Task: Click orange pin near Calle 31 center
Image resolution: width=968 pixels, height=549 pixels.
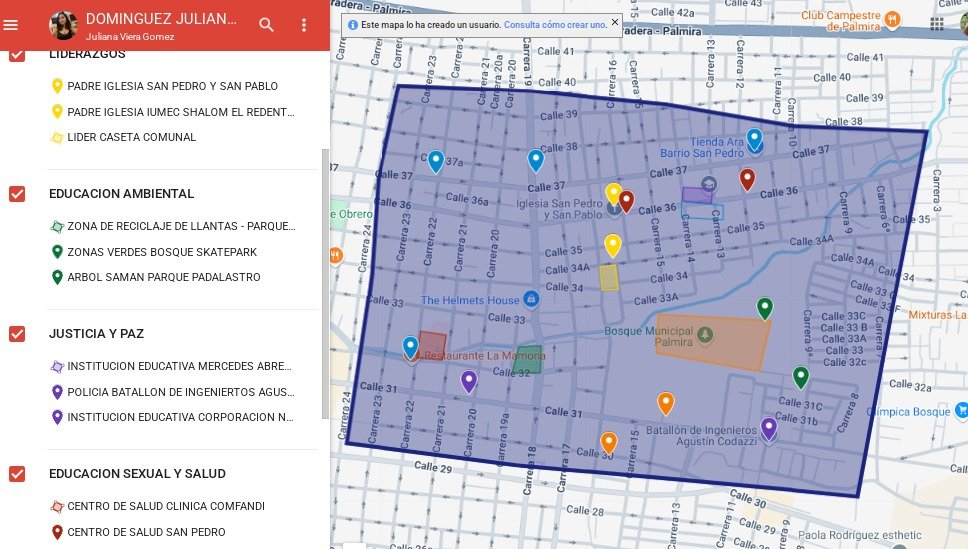Action: click(x=666, y=403)
